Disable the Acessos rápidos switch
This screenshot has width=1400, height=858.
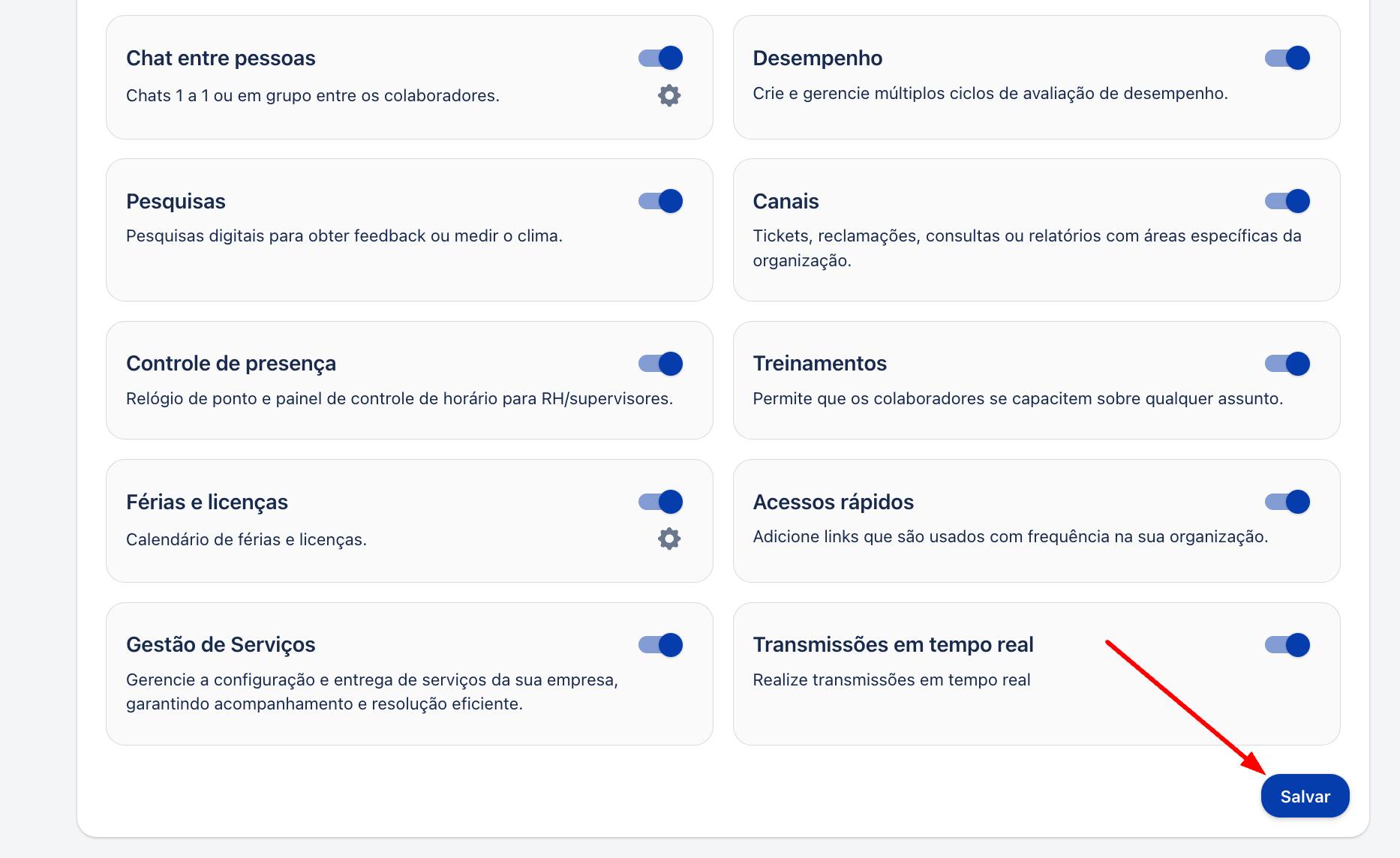point(1287,502)
